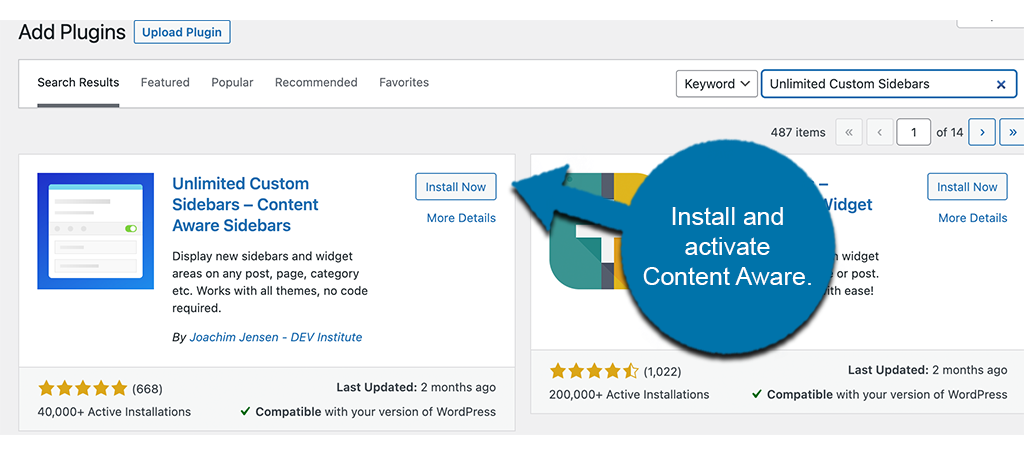Open the Joachim Jensen - DEV Institute author link

[276, 338]
